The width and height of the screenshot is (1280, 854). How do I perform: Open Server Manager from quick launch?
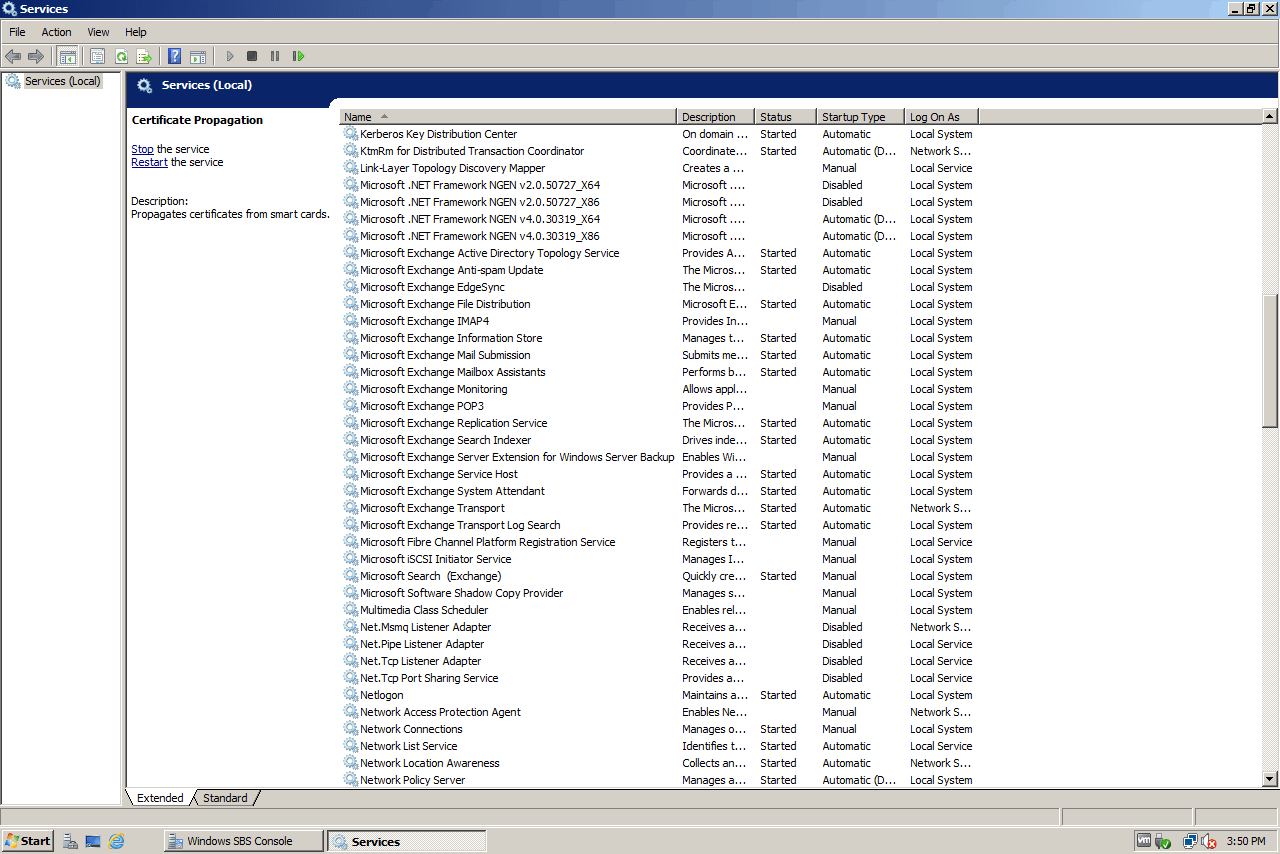(70, 842)
